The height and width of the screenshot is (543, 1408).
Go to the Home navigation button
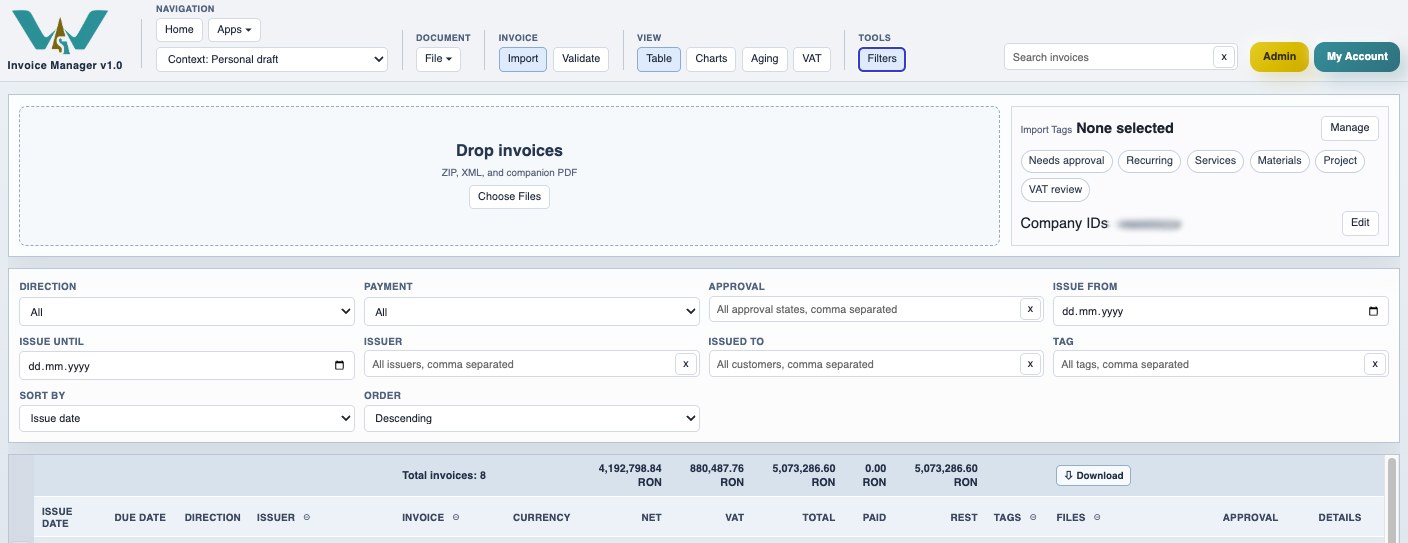click(179, 30)
